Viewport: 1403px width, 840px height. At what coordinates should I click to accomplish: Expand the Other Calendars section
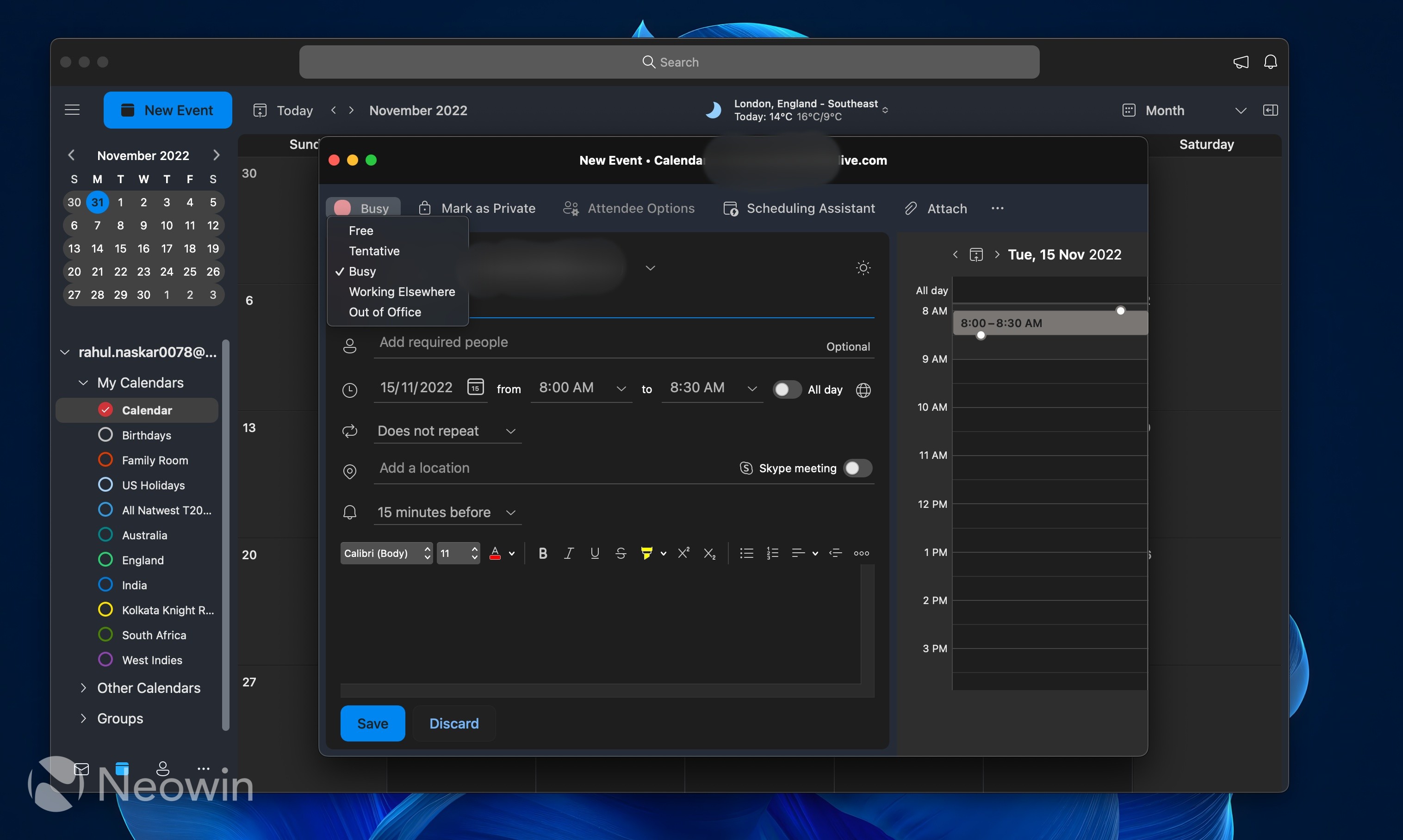point(83,688)
